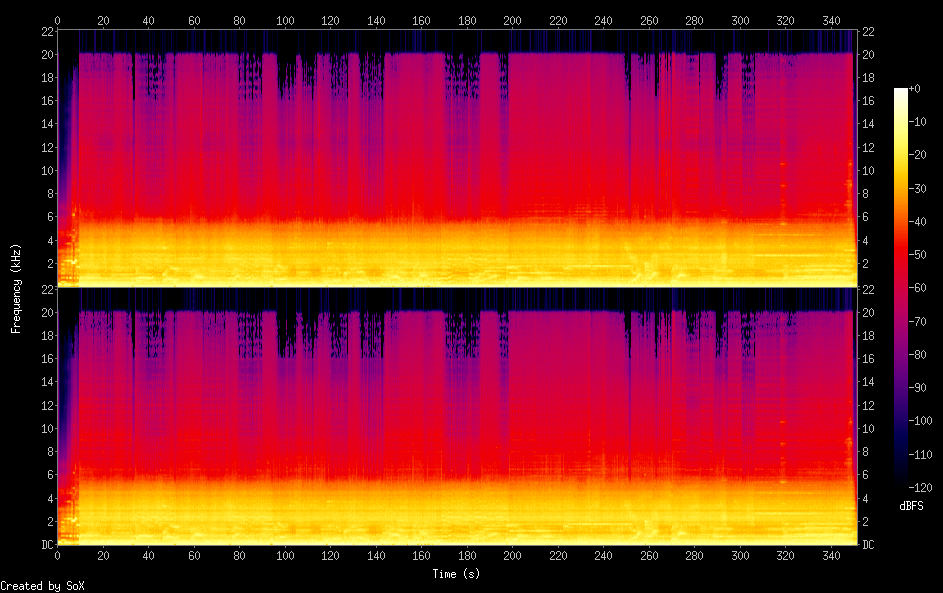This screenshot has height=593, width=943.
Task: Click the 340 tick on the bottom time axis
Action: click(832, 555)
